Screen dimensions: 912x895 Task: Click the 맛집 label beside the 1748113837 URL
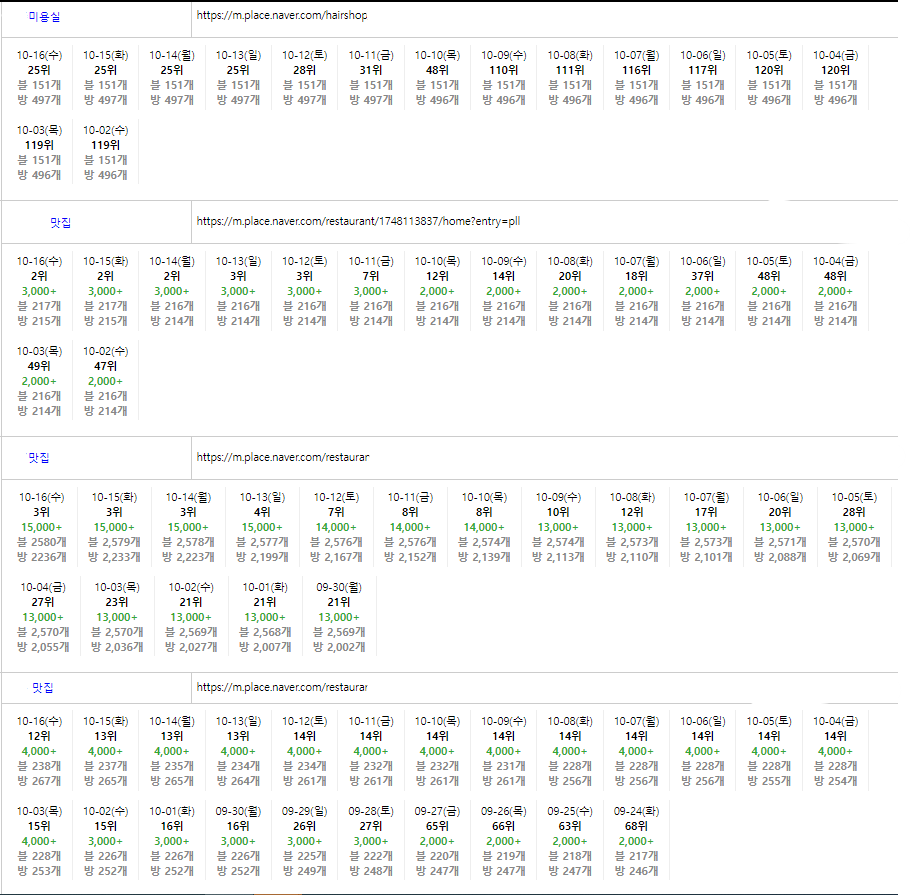[x=61, y=222]
